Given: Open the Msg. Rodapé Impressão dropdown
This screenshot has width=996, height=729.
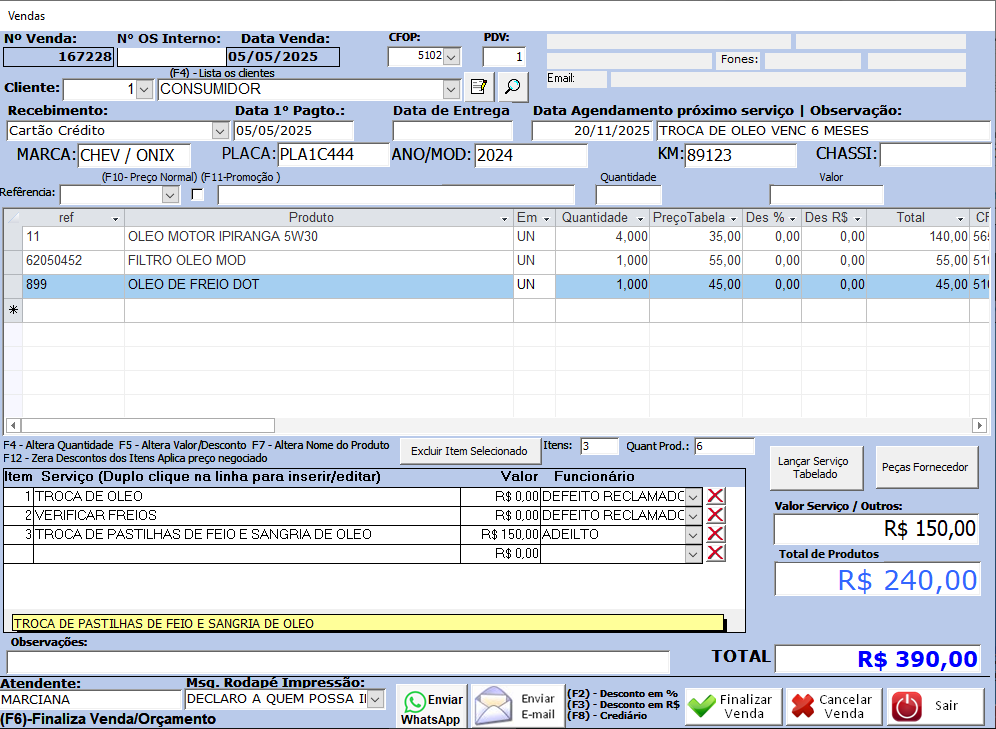Looking at the screenshot, I should [x=376, y=699].
